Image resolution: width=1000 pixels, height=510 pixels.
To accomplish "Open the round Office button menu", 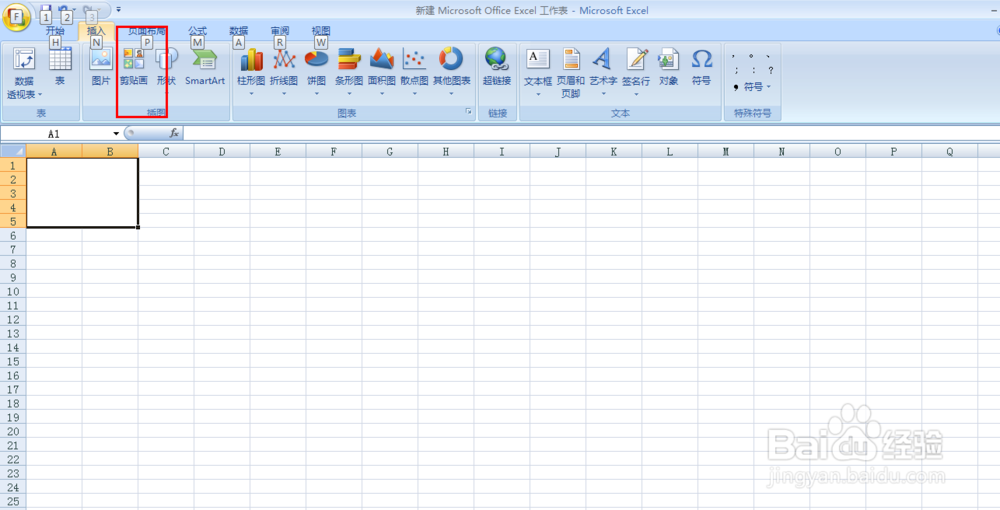I will click(x=16, y=17).
